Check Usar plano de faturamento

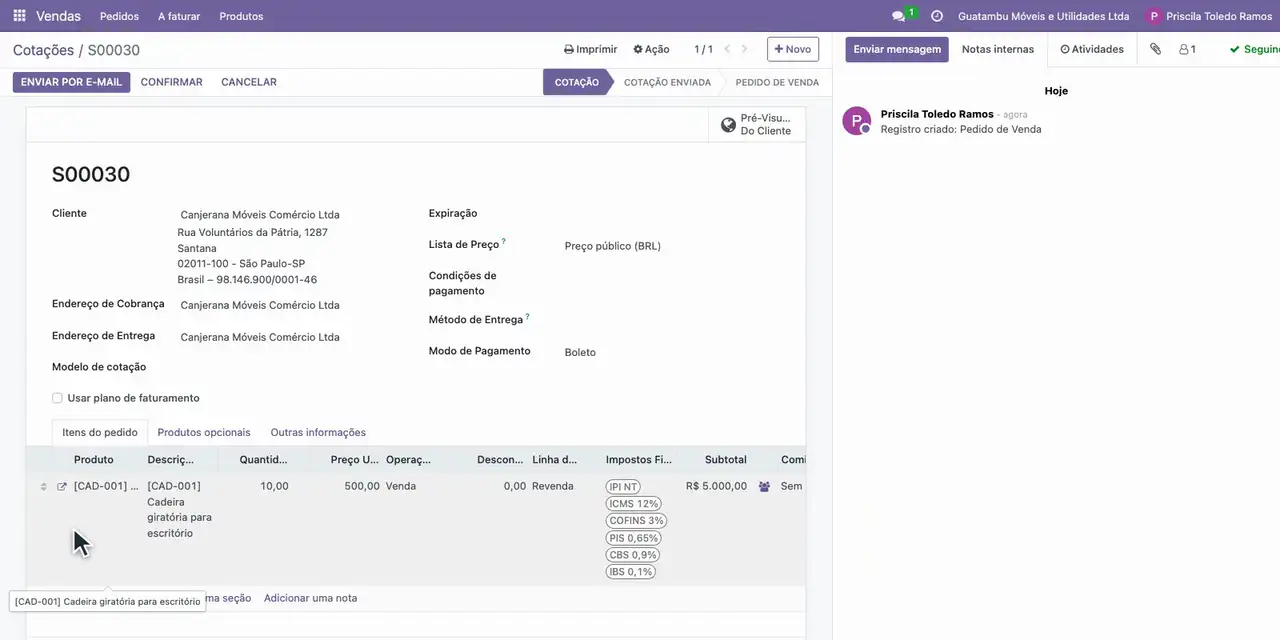point(57,398)
